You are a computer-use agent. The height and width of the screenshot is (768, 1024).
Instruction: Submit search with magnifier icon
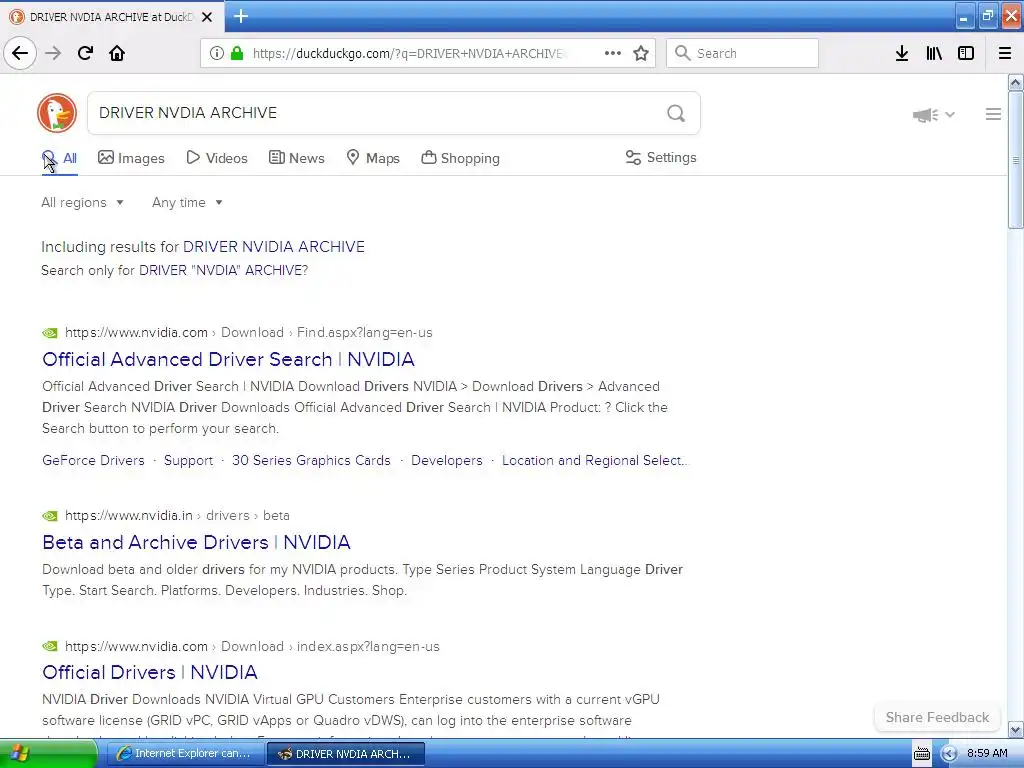pyautogui.click(x=676, y=114)
